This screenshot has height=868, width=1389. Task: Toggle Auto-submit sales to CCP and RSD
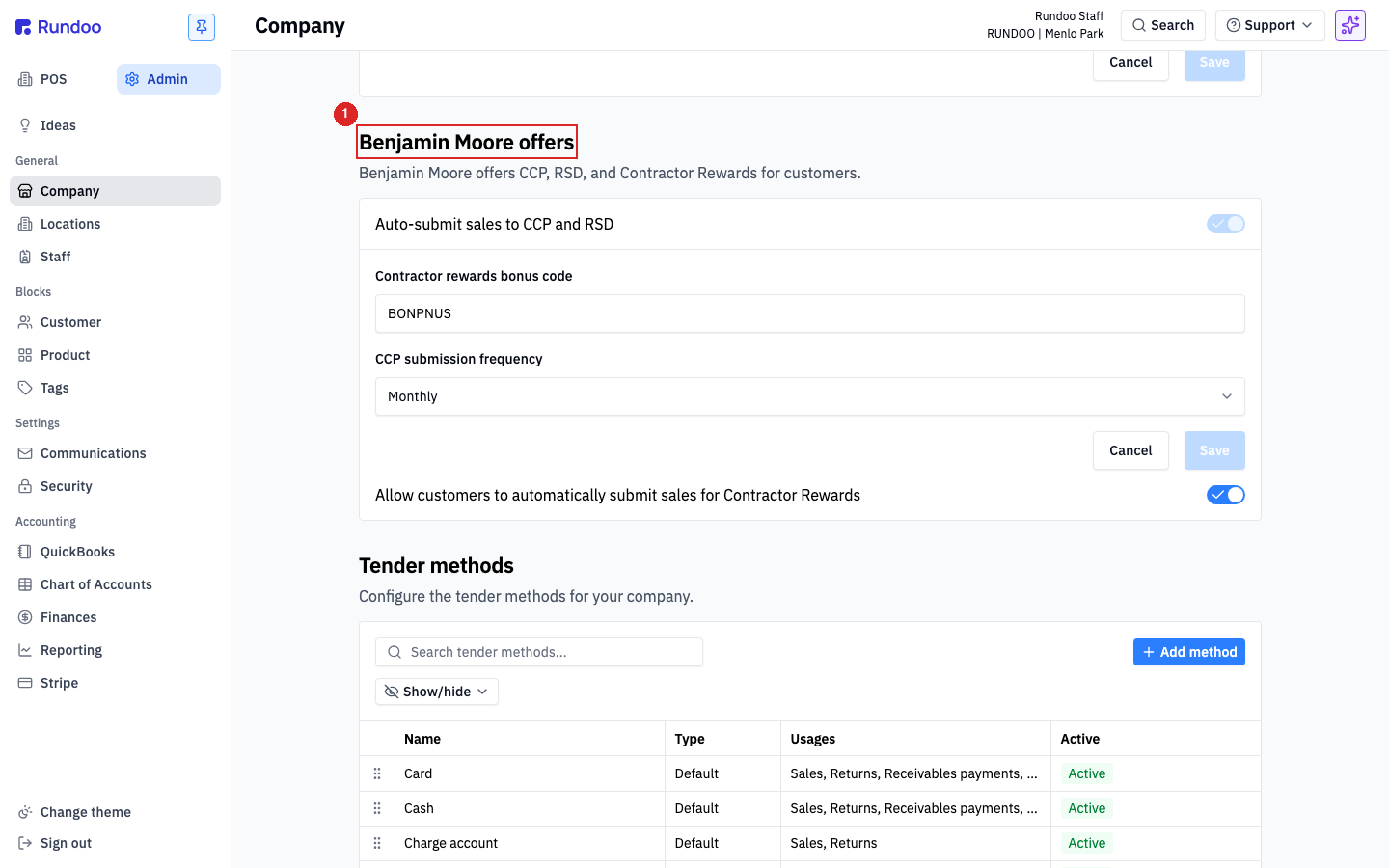click(x=1226, y=224)
